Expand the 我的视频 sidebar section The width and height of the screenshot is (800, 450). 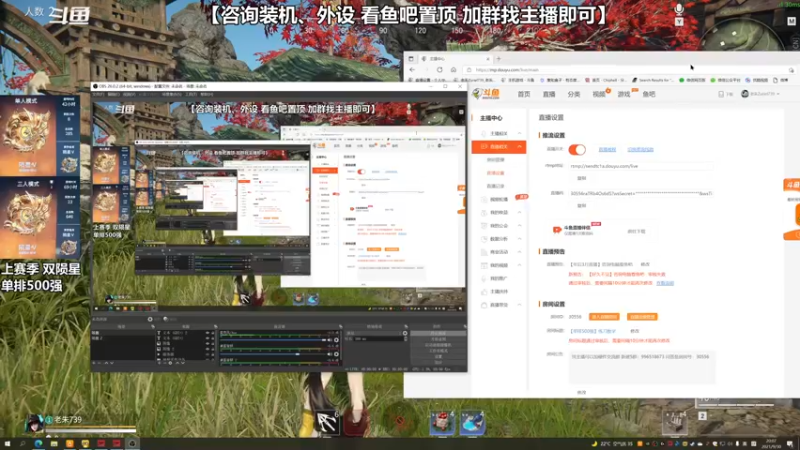[x=519, y=265]
